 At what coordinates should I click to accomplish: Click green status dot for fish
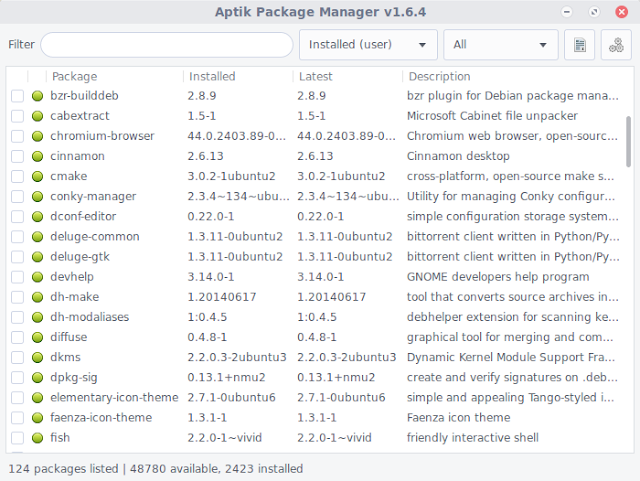[x=38, y=437]
